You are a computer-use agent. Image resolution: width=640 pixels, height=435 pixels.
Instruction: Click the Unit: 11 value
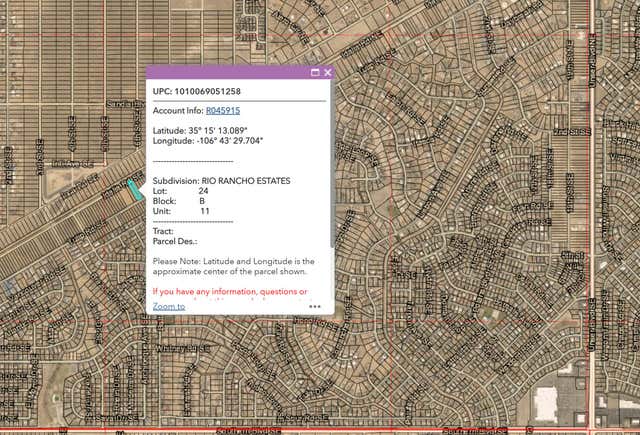(205, 211)
